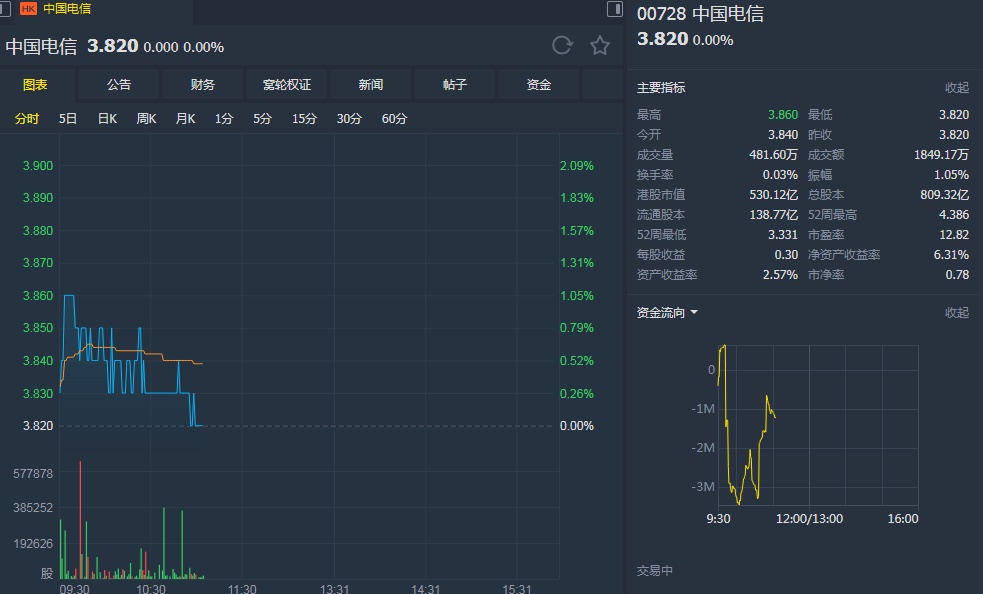Click the 中国电信 window title tab
Screen dimensions: 983x594
[67, 9]
